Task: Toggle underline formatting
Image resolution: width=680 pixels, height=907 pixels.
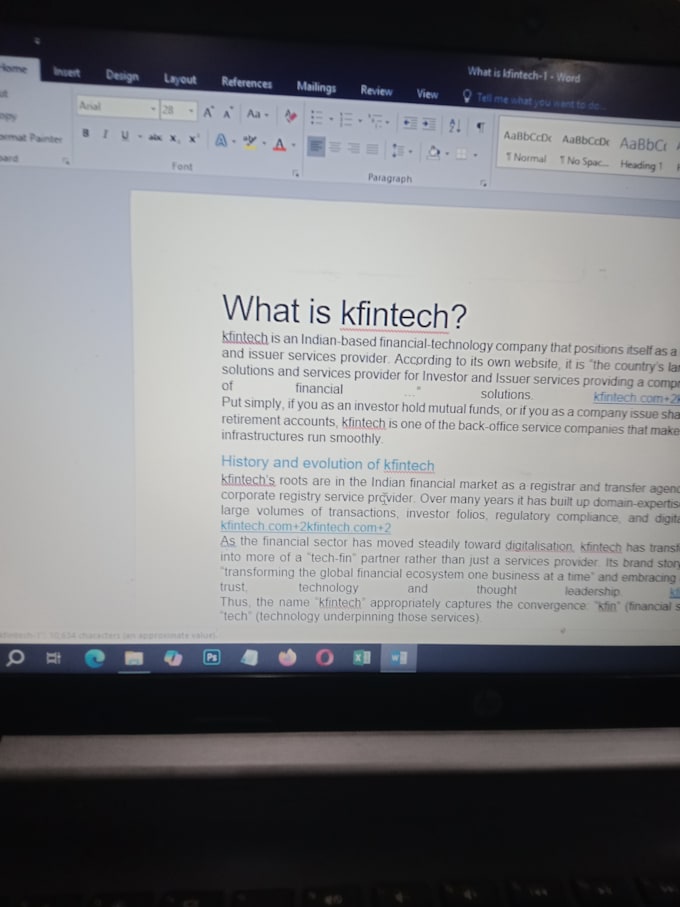Action: (x=125, y=135)
